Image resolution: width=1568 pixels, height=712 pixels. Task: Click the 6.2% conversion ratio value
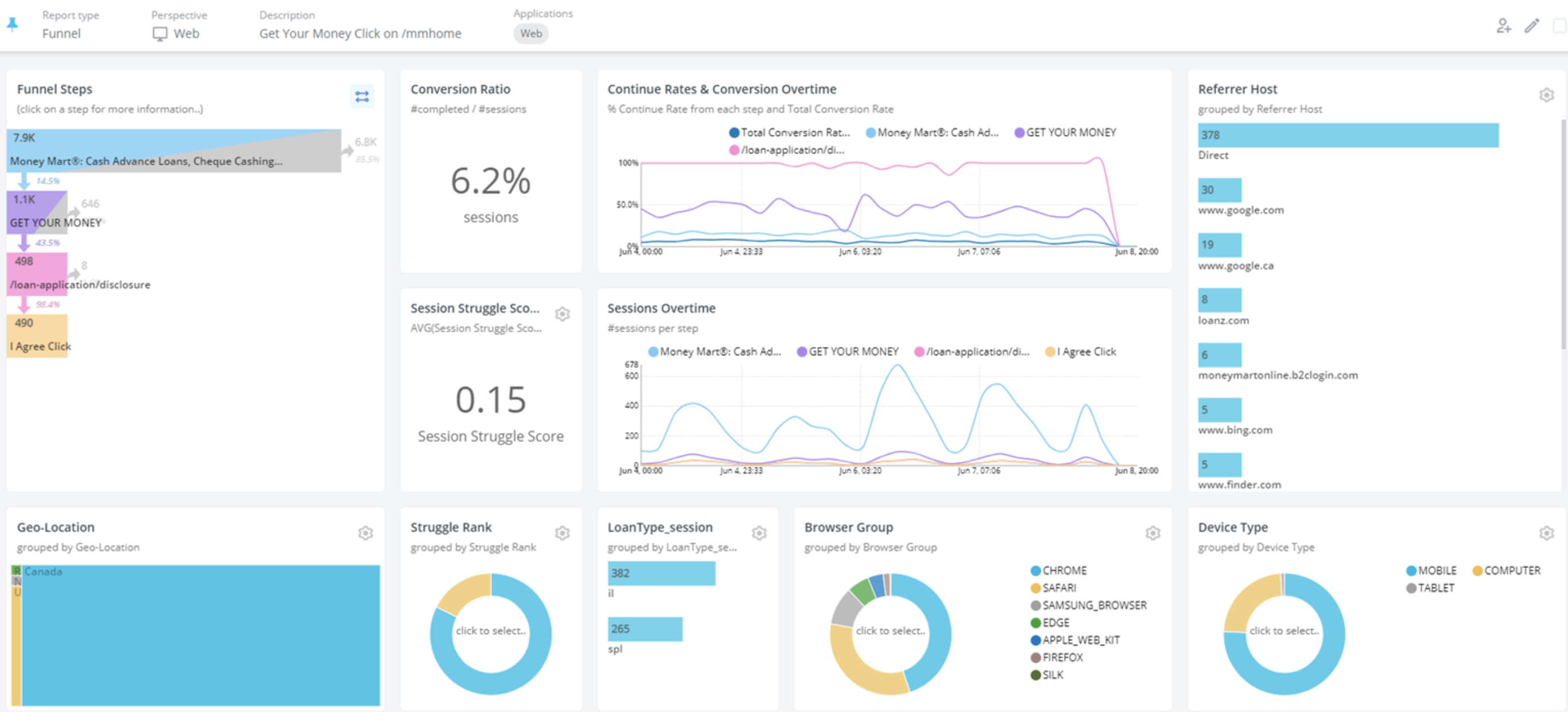[x=491, y=181]
